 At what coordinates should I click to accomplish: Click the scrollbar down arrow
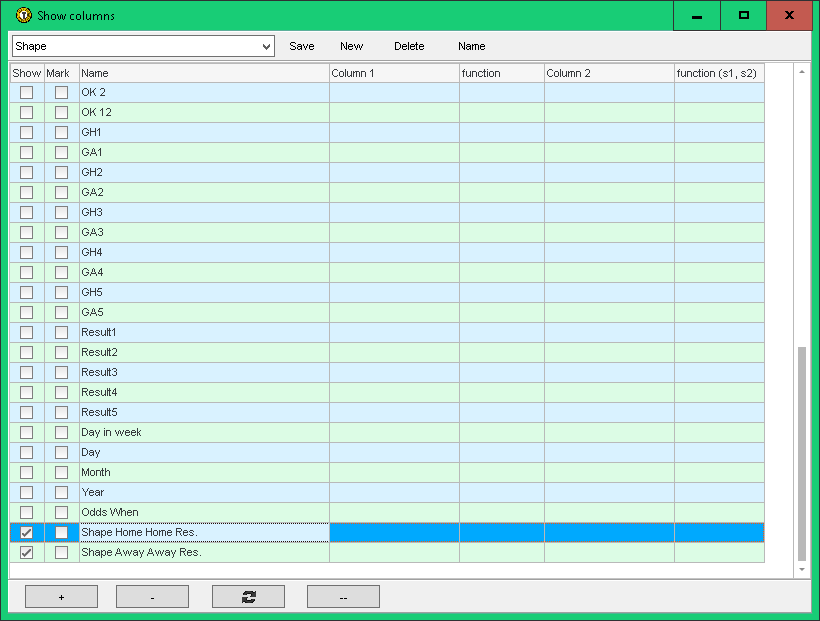(802, 569)
